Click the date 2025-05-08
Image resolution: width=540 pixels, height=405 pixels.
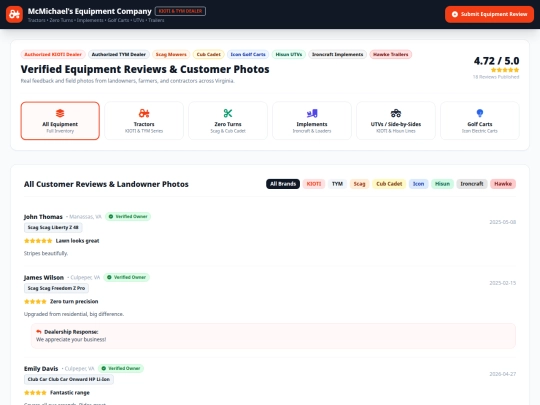502,222
